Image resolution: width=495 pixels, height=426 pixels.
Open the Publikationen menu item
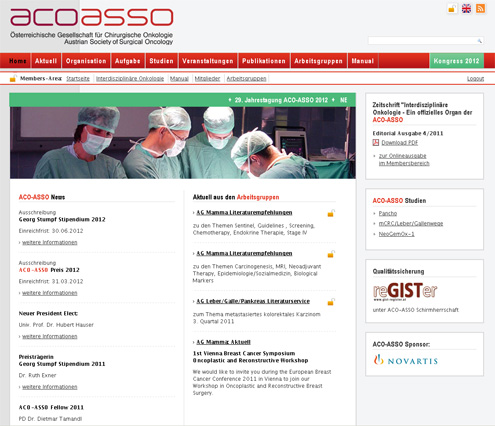pyautogui.click(x=264, y=61)
